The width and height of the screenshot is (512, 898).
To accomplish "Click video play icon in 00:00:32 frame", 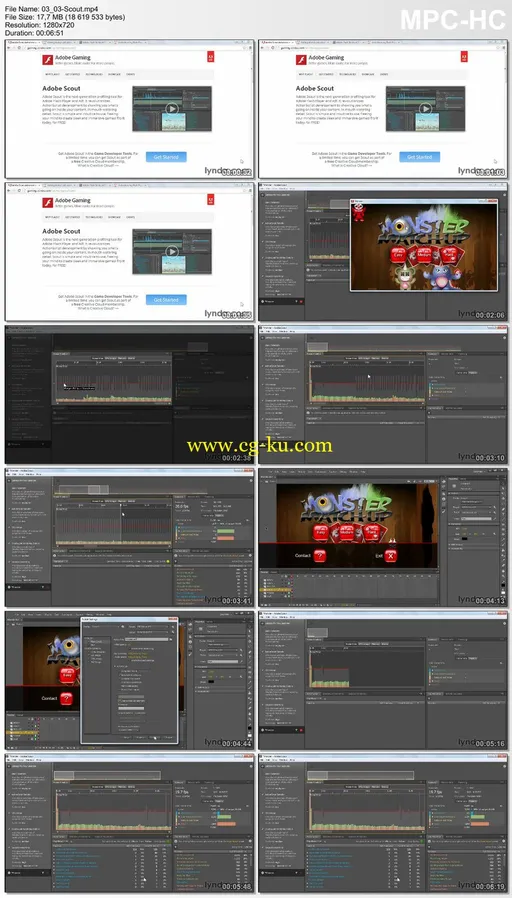I will [171, 108].
